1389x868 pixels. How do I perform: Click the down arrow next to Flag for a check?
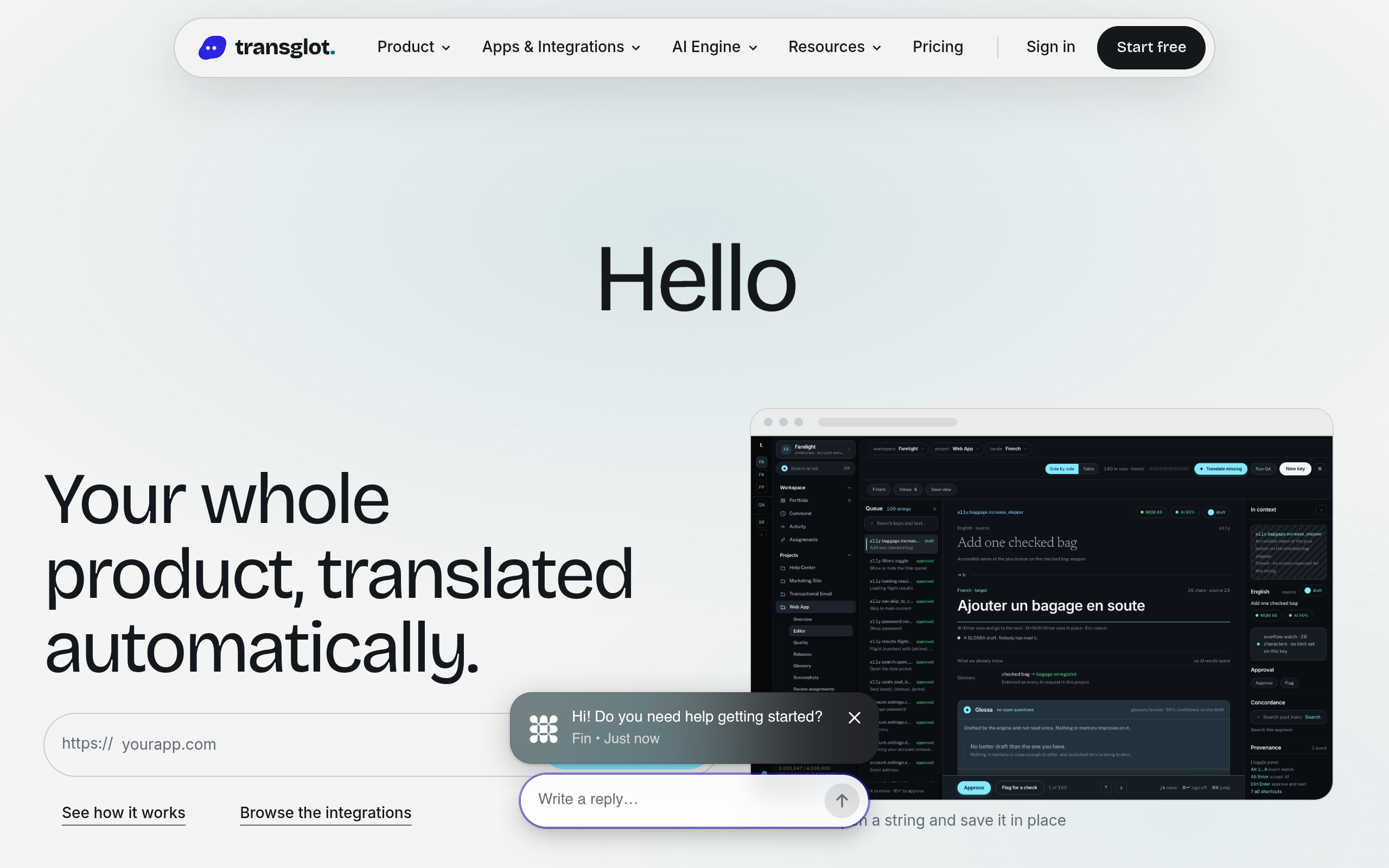[x=1121, y=788]
